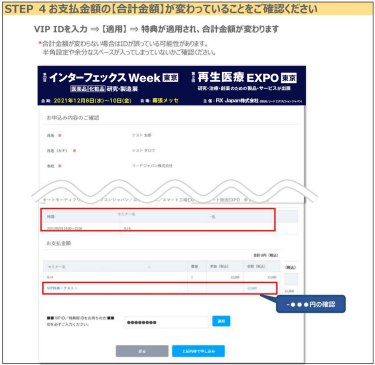
Task: Click the お支払金額 section heading
Action: 59,243
